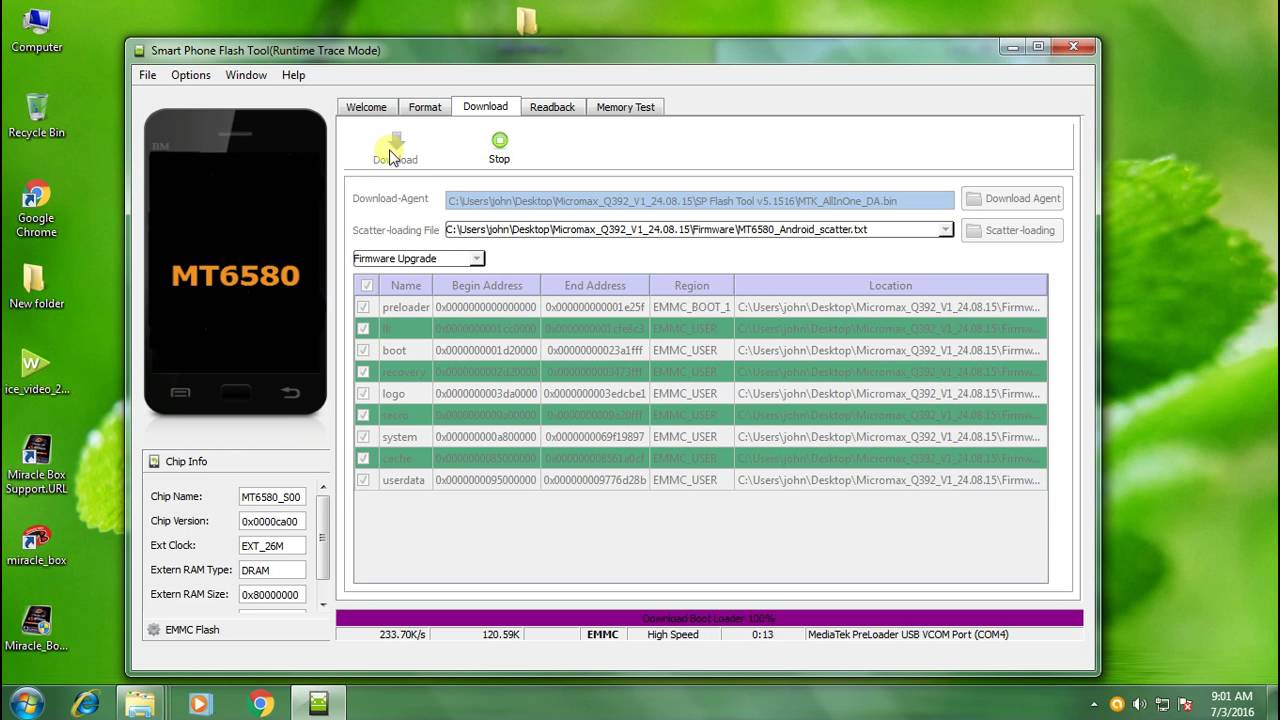The height and width of the screenshot is (720, 1280).
Task: Open the Recycle Bin desktop icon
Action: (x=36, y=116)
